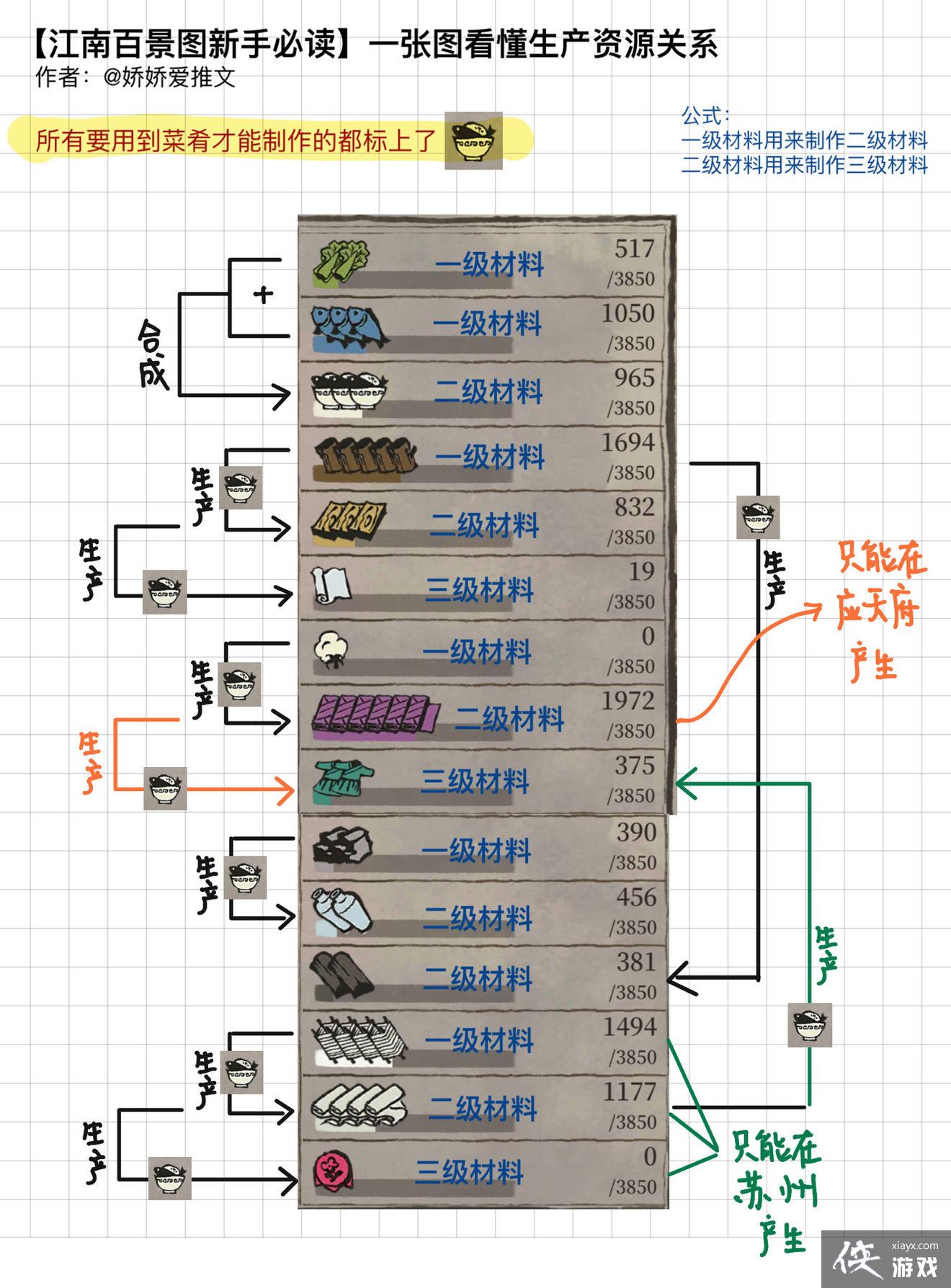Click the 1050 count in the fish row
Image resolution: width=951 pixels, height=1288 pixels.
tap(628, 313)
